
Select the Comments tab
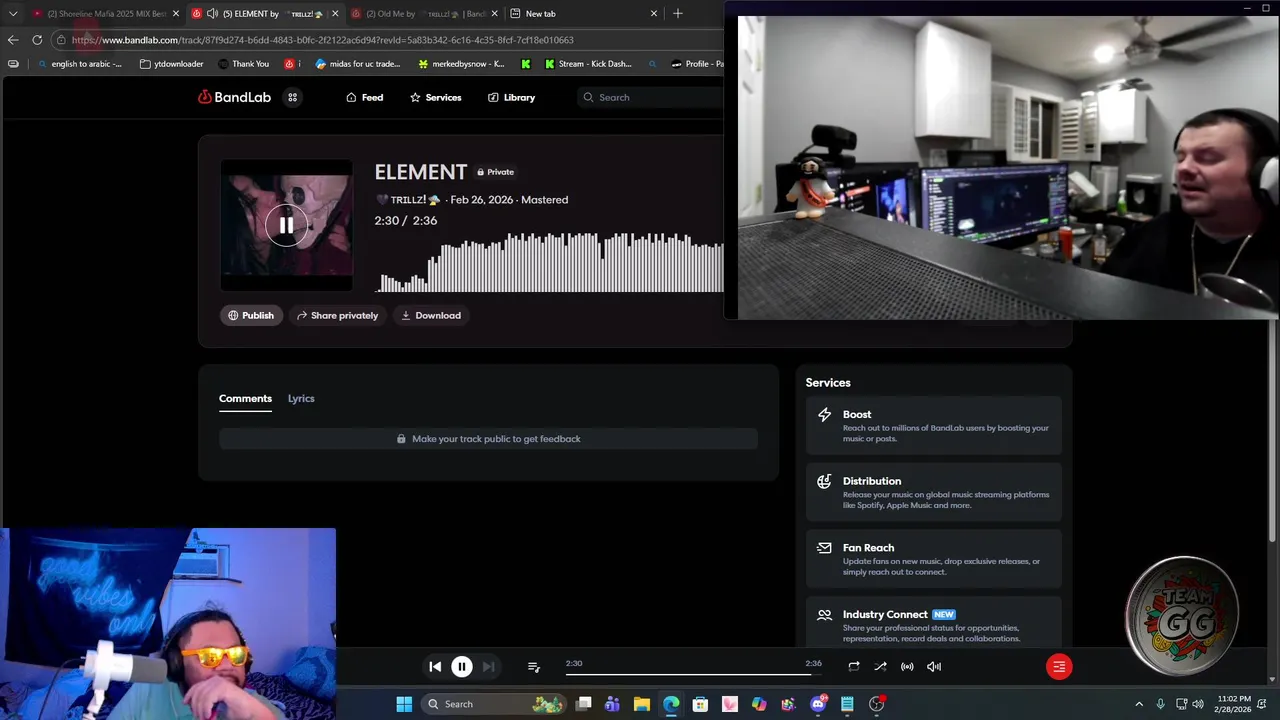click(x=245, y=398)
